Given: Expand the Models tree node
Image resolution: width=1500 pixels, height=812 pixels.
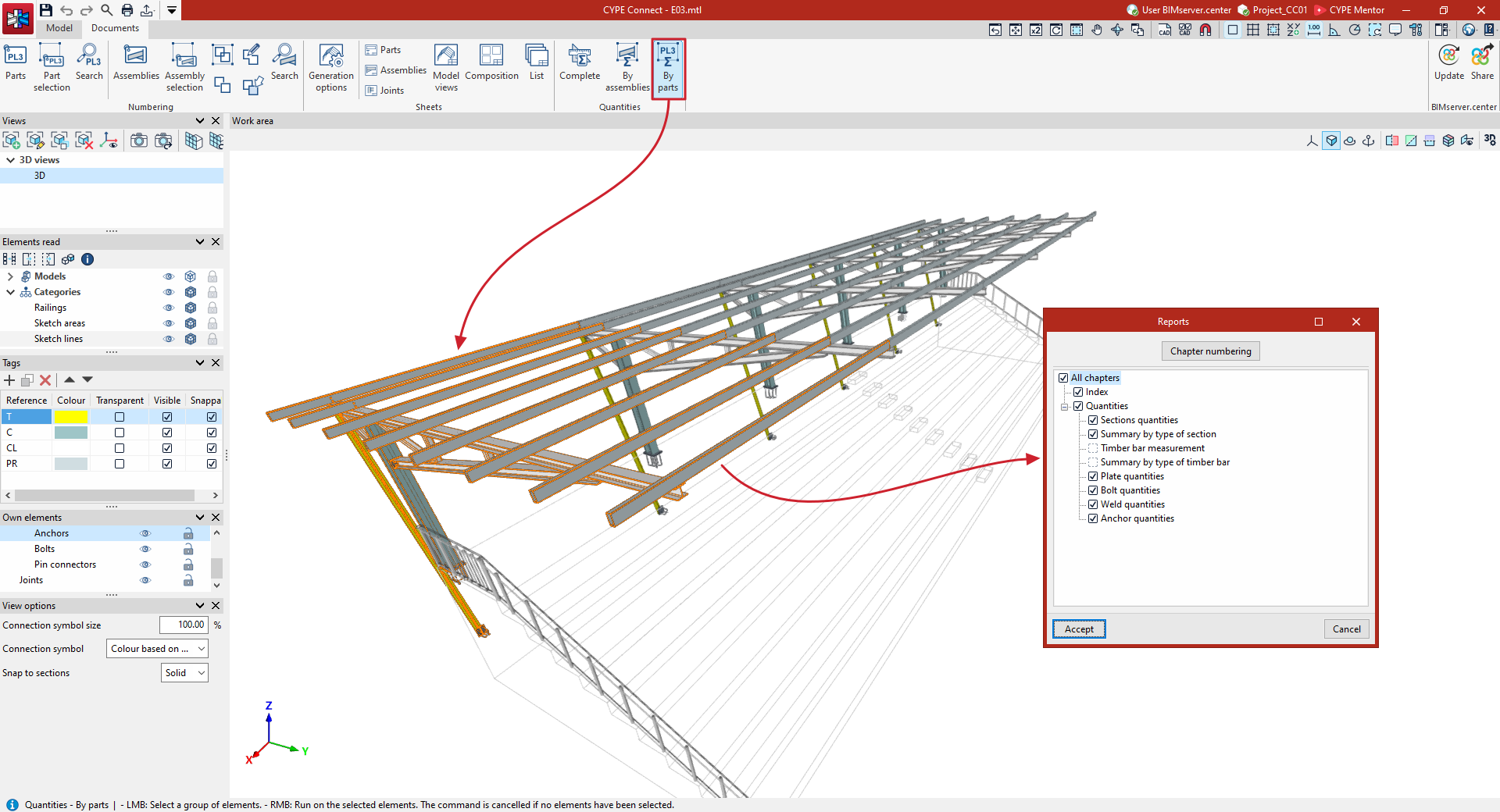Looking at the screenshot, I should pyautogui.click(x=10, y=276).
